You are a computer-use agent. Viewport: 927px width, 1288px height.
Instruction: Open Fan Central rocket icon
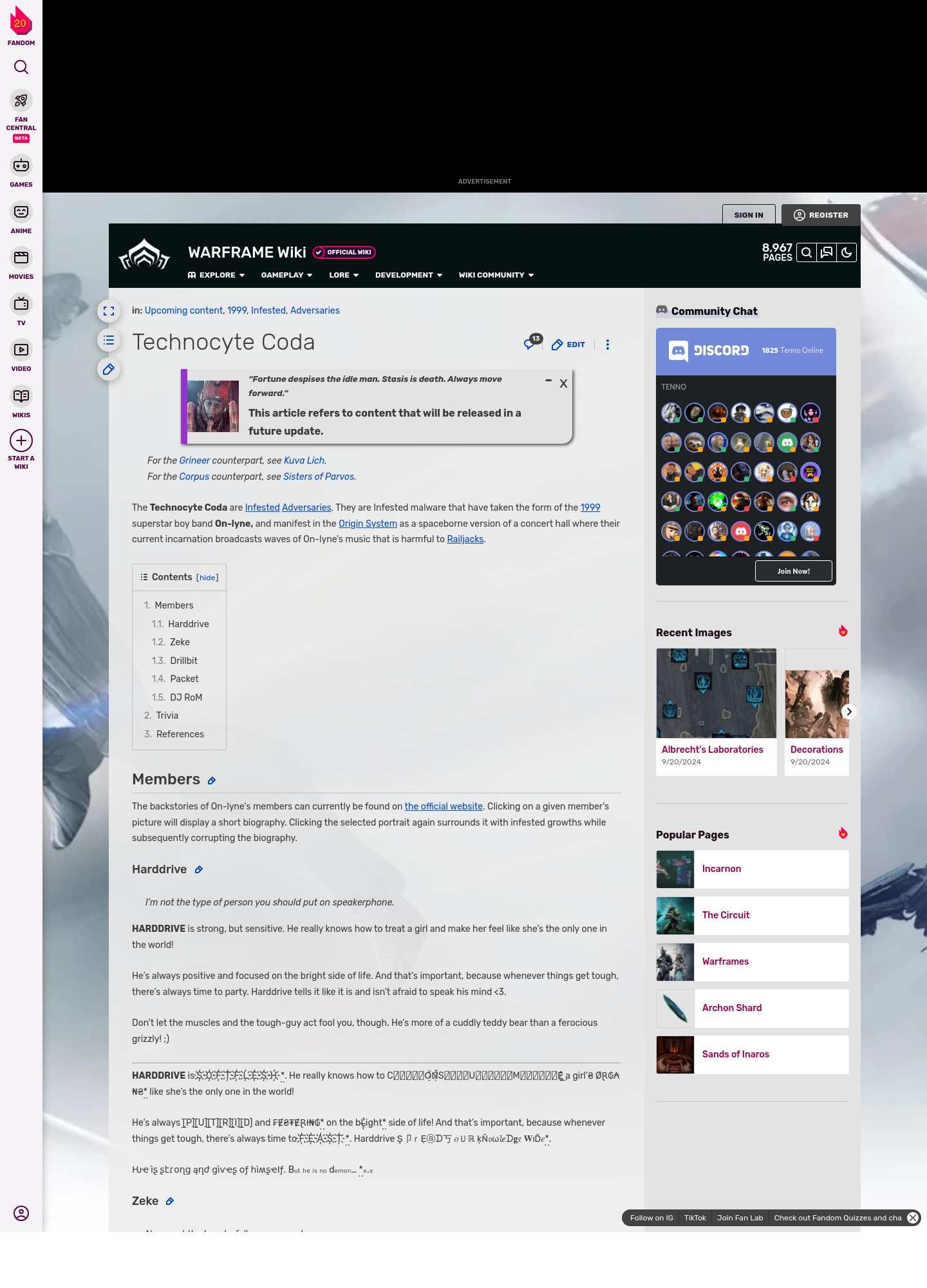(x=21, y=100)
